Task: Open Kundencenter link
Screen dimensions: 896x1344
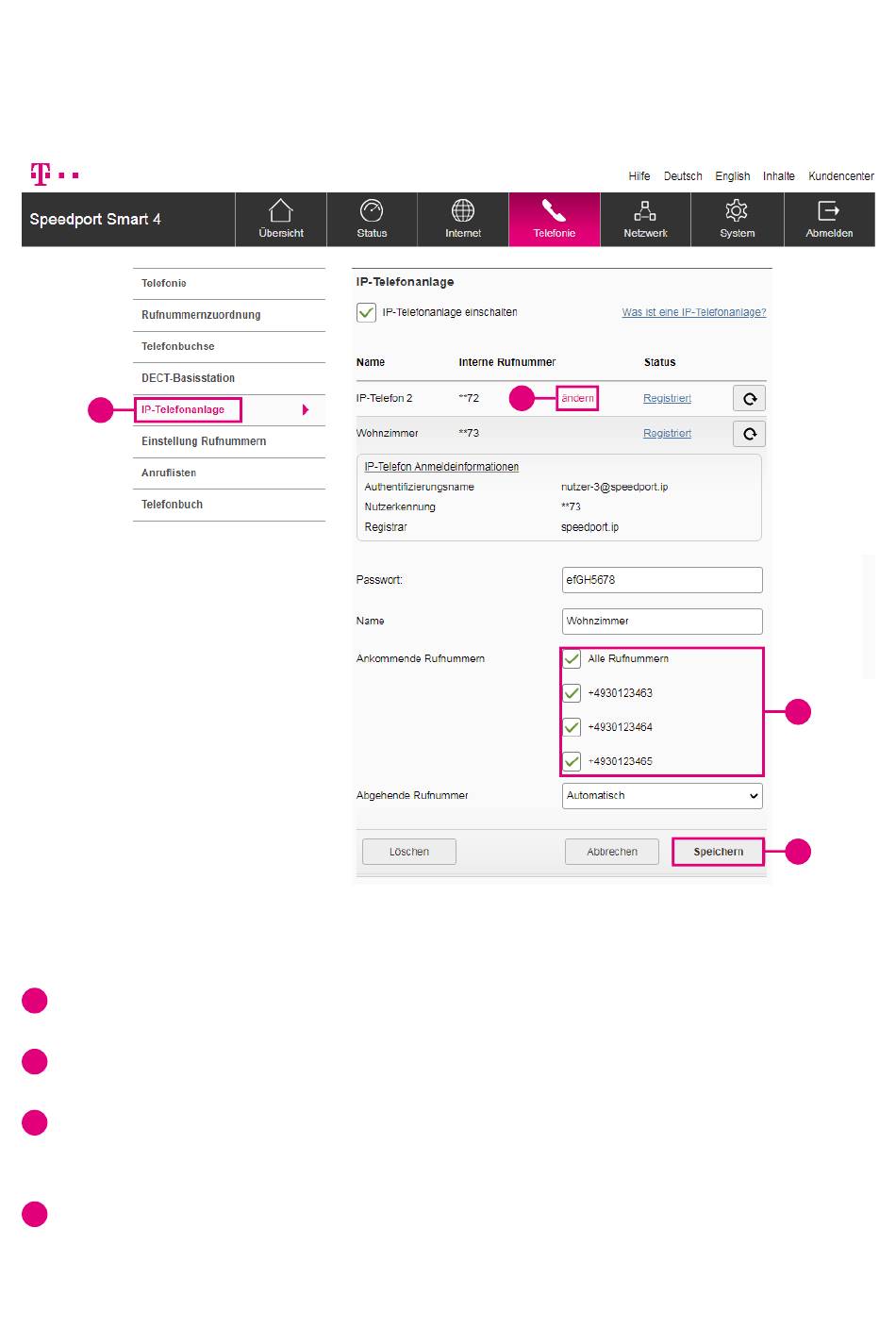Action: click(841, 176)
